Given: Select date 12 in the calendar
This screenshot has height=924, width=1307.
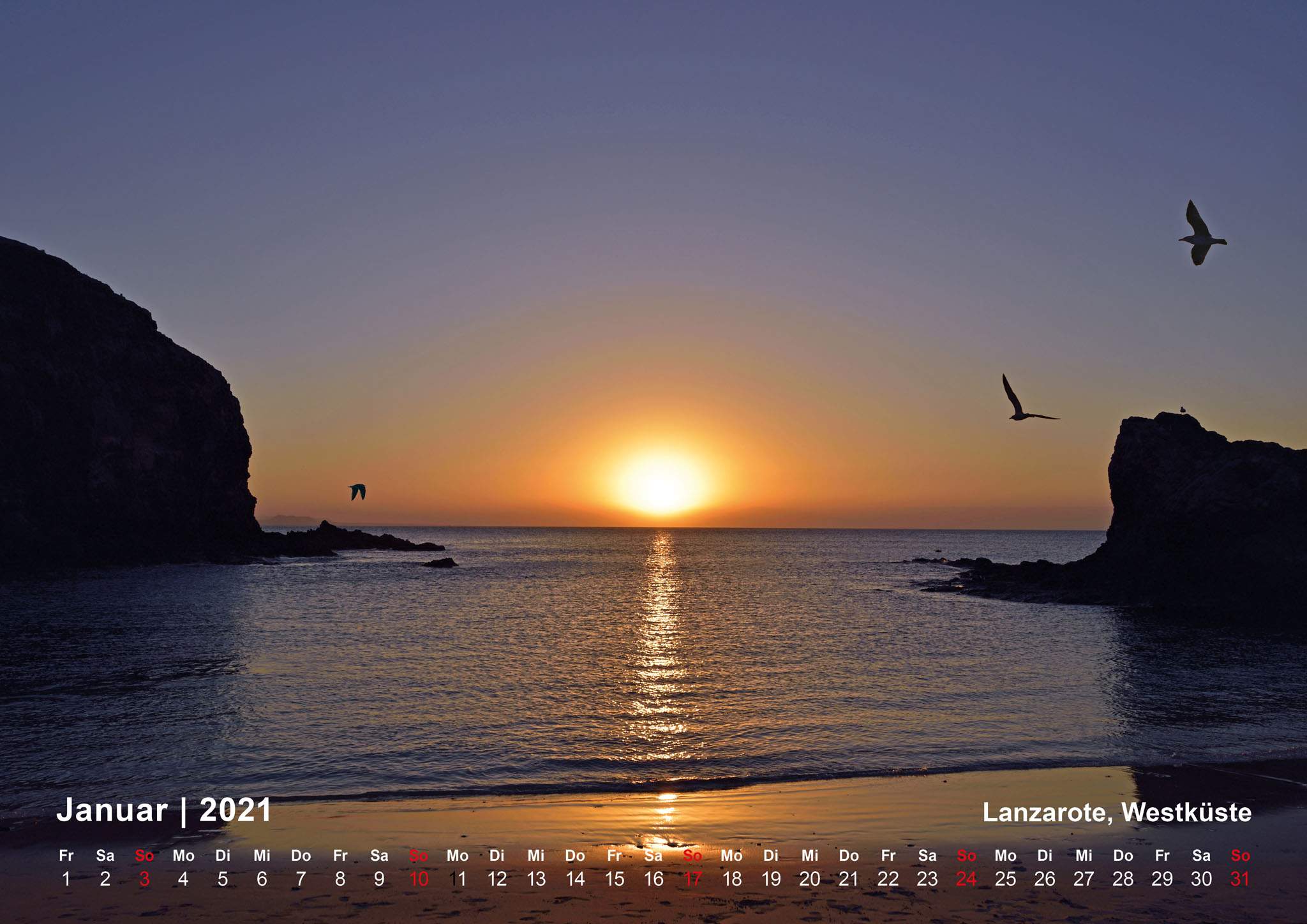Looking at the screenshot, I should point(497,879).
